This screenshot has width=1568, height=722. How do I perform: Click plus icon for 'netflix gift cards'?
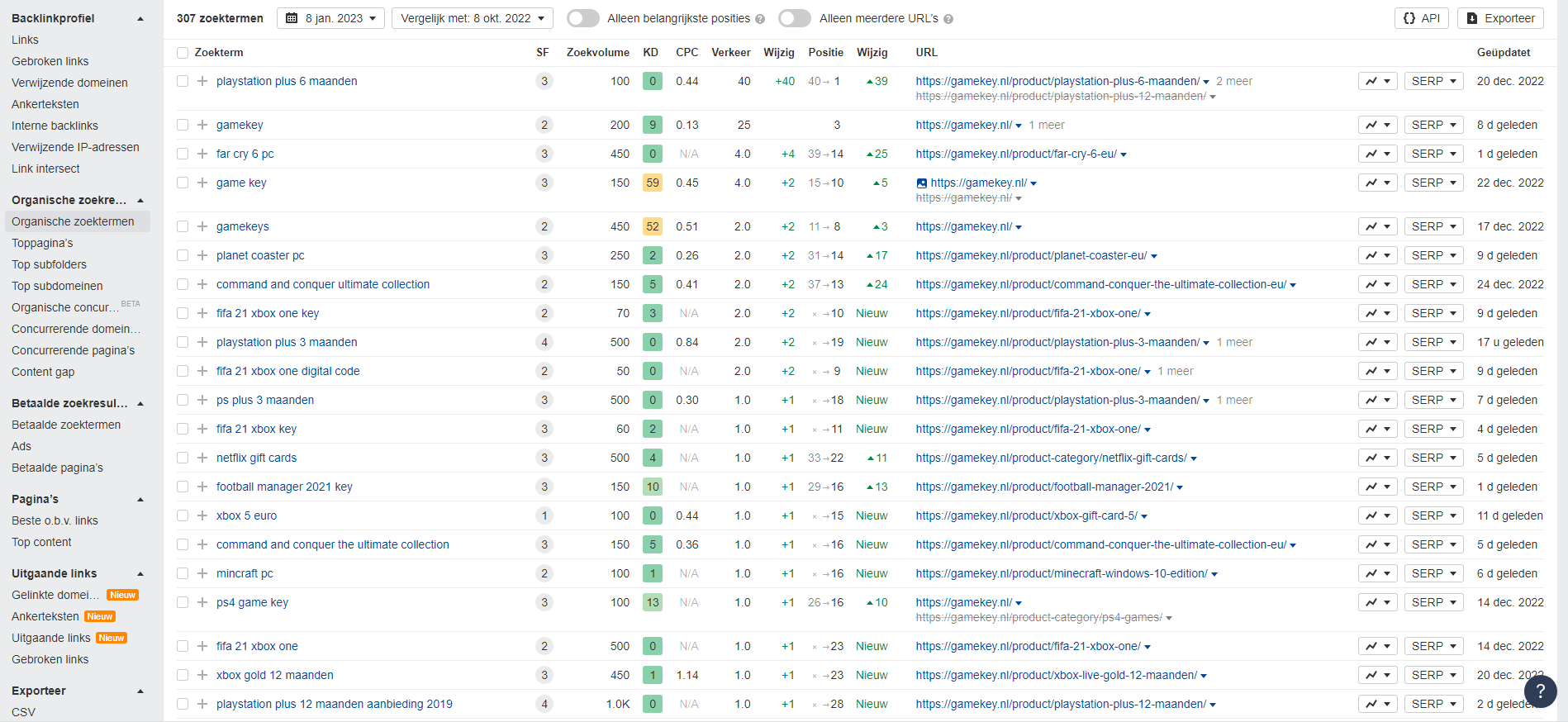pos(202,458)
